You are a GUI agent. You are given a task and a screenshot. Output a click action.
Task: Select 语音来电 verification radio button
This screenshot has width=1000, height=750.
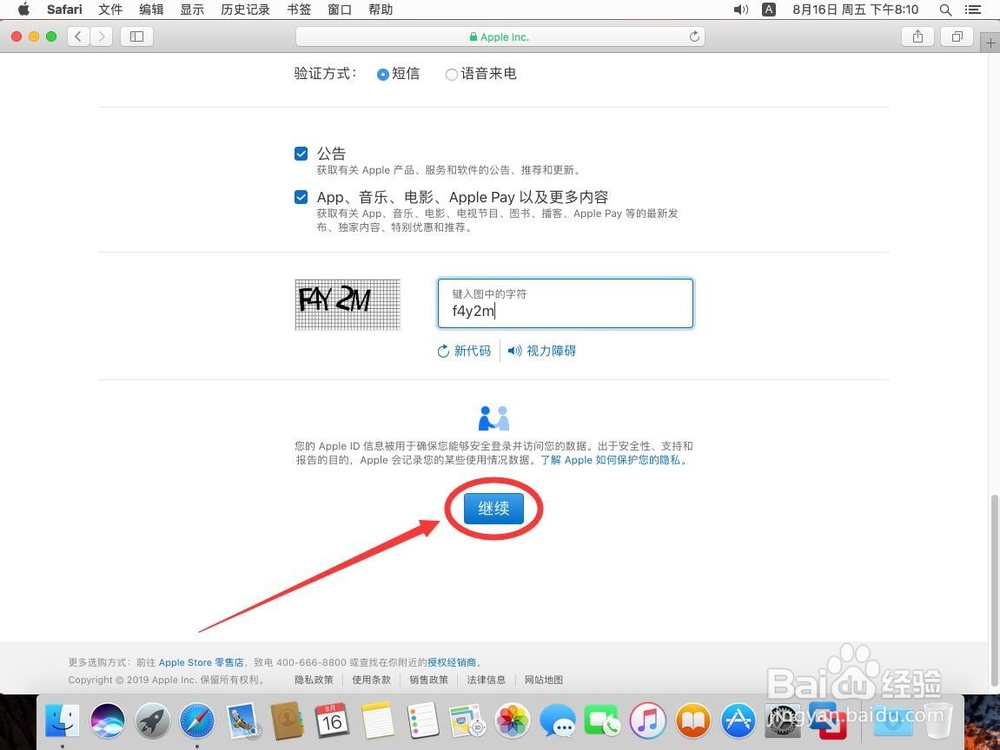click(452, 75)
